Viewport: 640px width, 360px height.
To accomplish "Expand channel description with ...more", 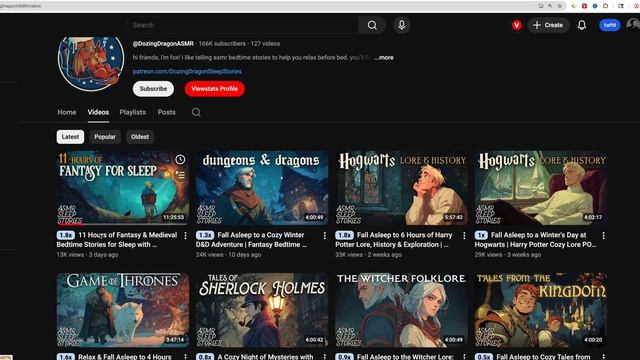I will click(384, 58).
